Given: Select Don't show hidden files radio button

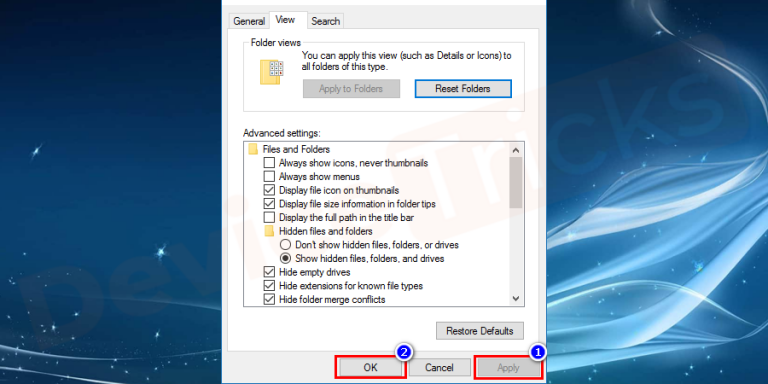Looking at the screenshot, I should 285,244.
